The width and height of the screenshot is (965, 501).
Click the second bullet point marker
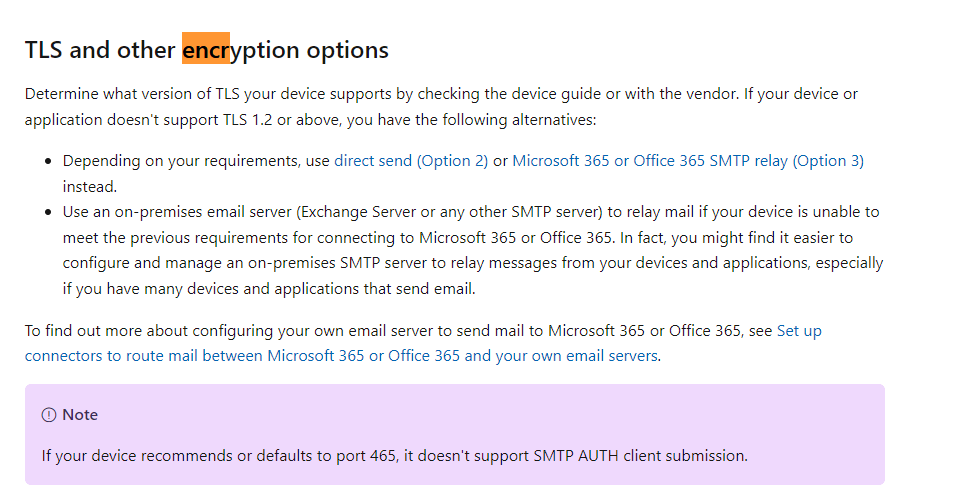tap(48, 213)
